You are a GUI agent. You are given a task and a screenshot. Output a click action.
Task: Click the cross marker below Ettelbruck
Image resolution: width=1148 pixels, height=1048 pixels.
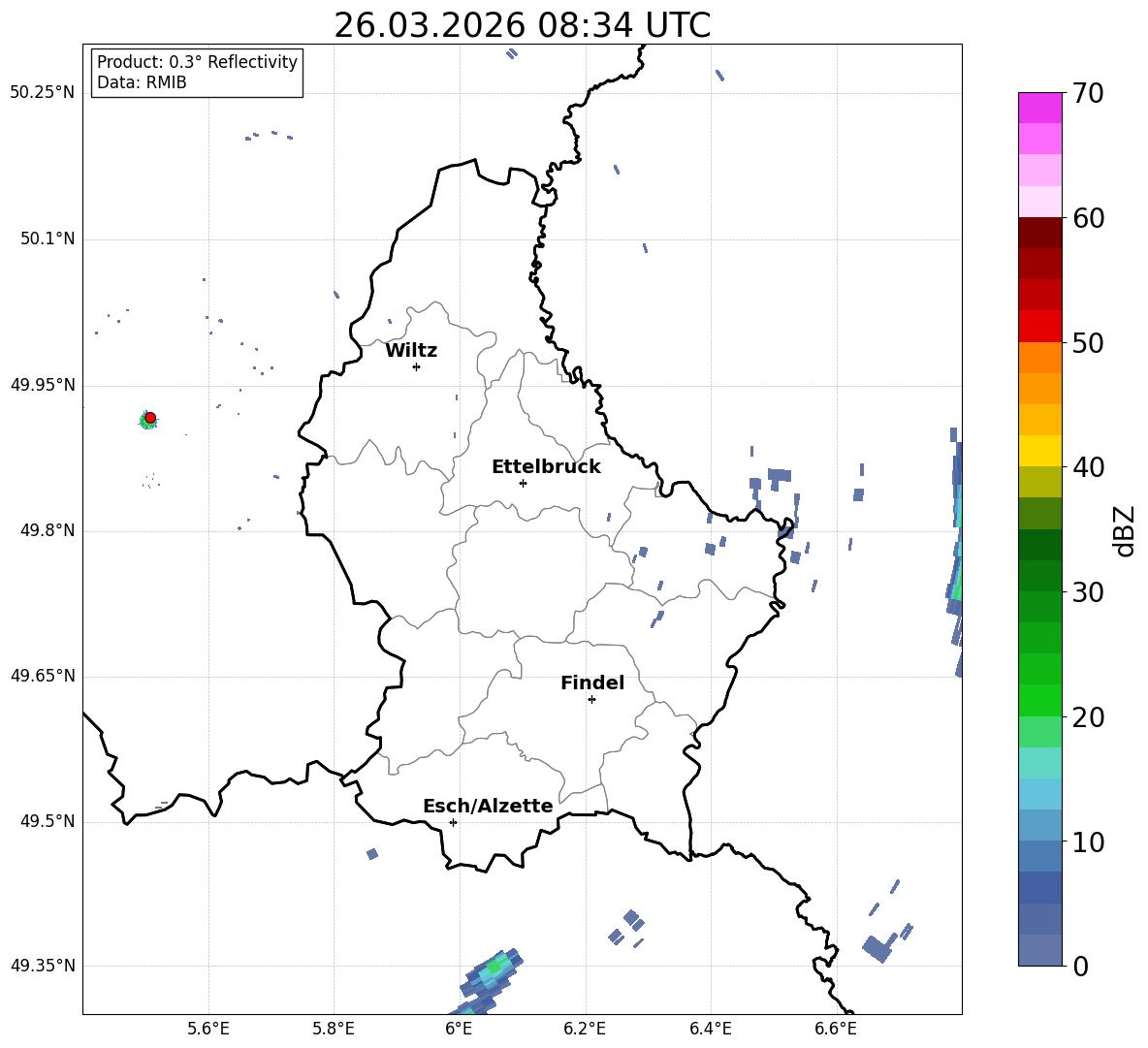coord(523,483)
